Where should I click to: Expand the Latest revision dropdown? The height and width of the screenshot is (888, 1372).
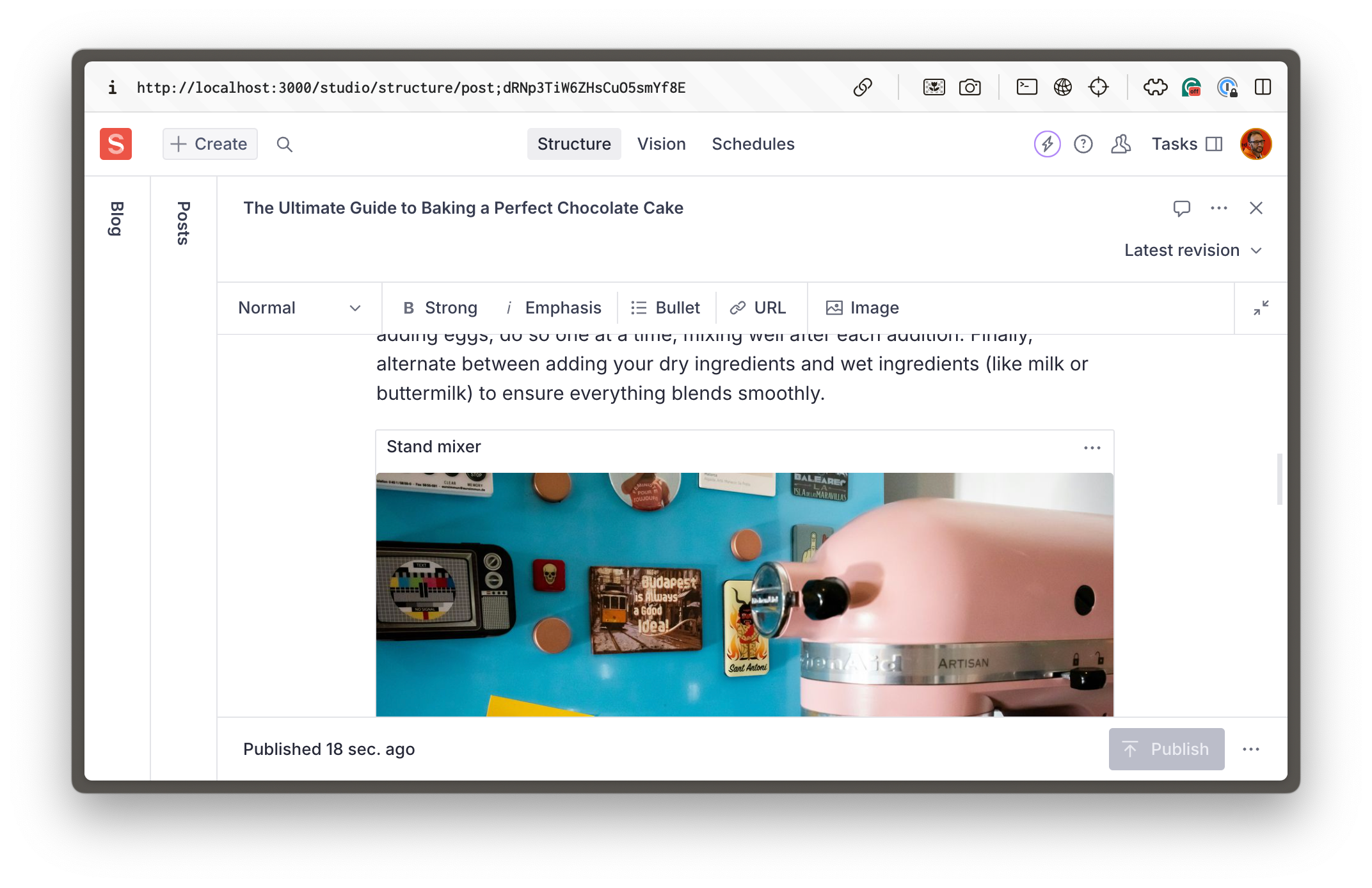coord(1194,250)
